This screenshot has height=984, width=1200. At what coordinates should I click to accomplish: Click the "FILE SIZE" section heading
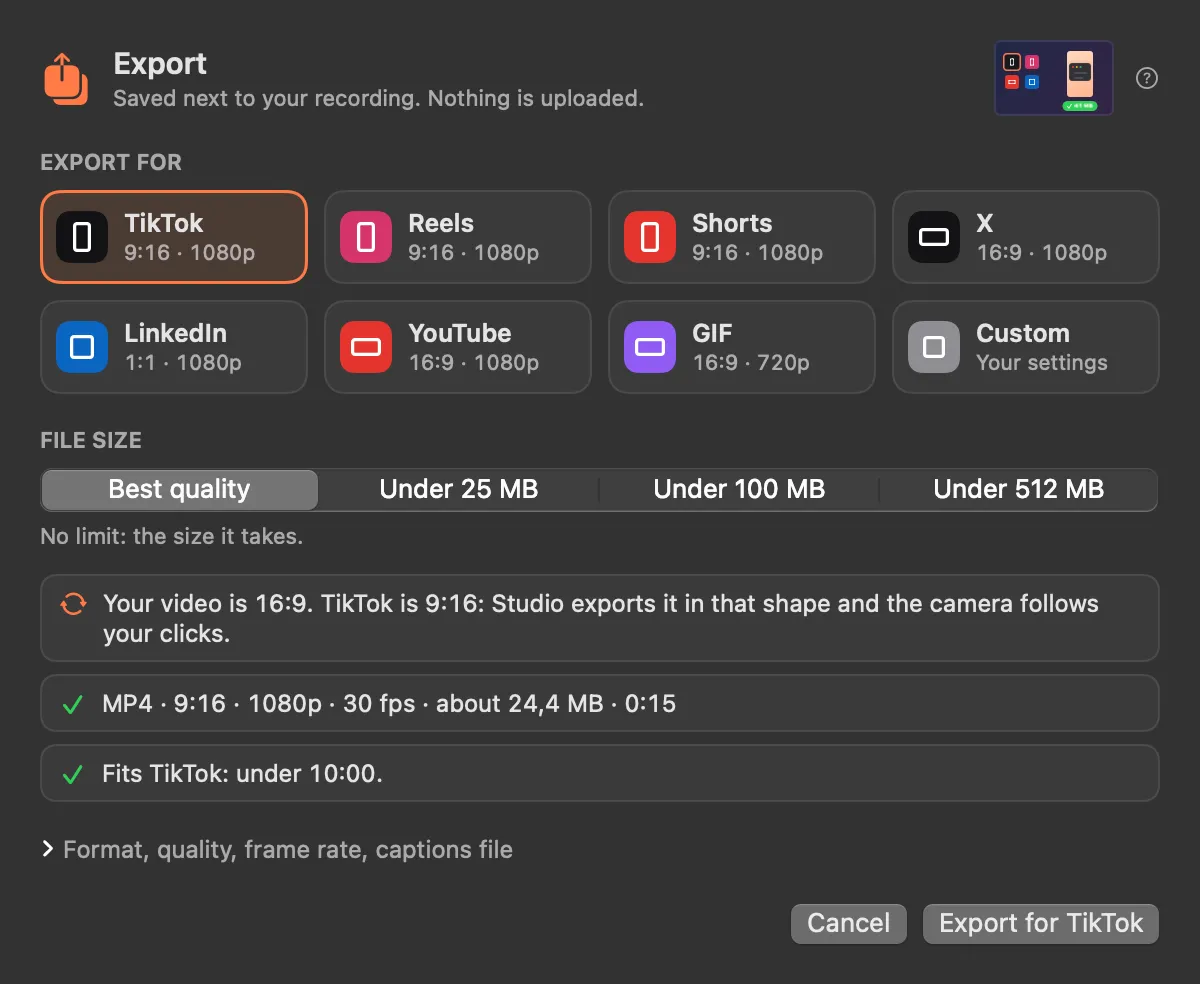[x=91, y=440]
